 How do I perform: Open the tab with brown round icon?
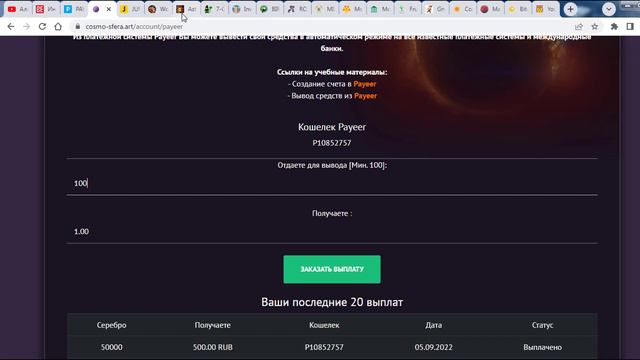pos(158,9)
